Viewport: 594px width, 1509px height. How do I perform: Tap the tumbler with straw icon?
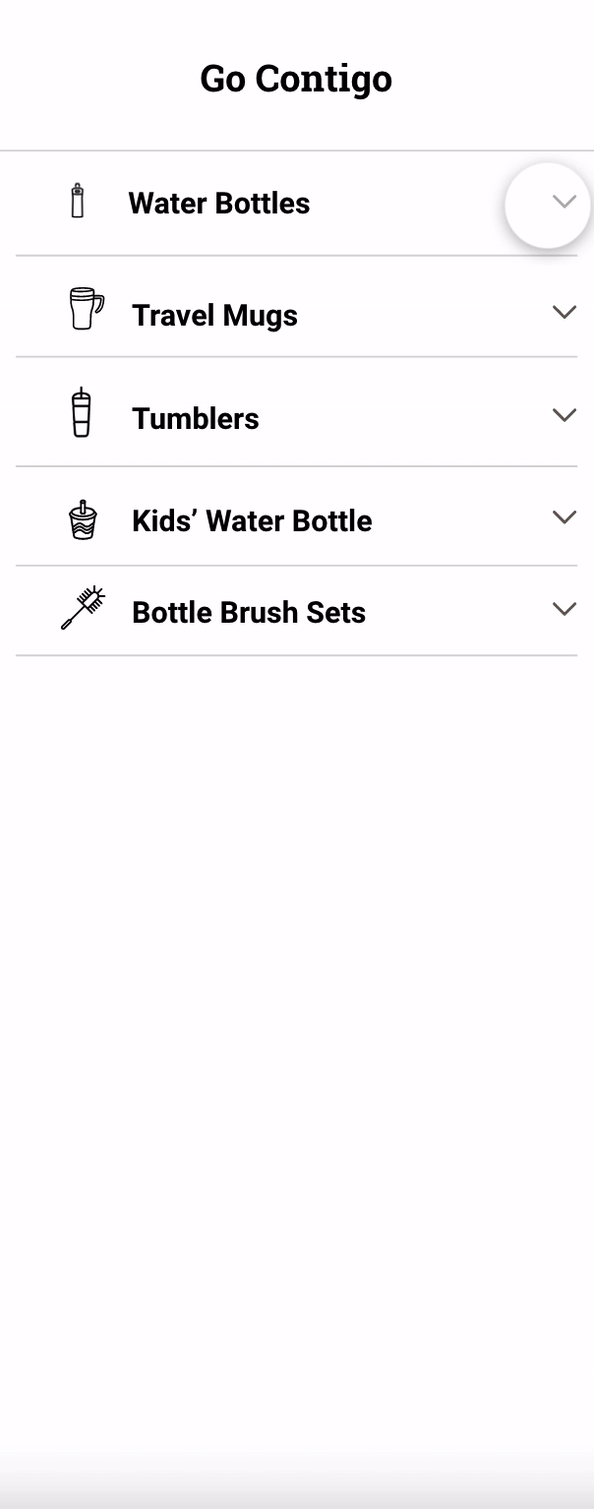tap(81, 412)
